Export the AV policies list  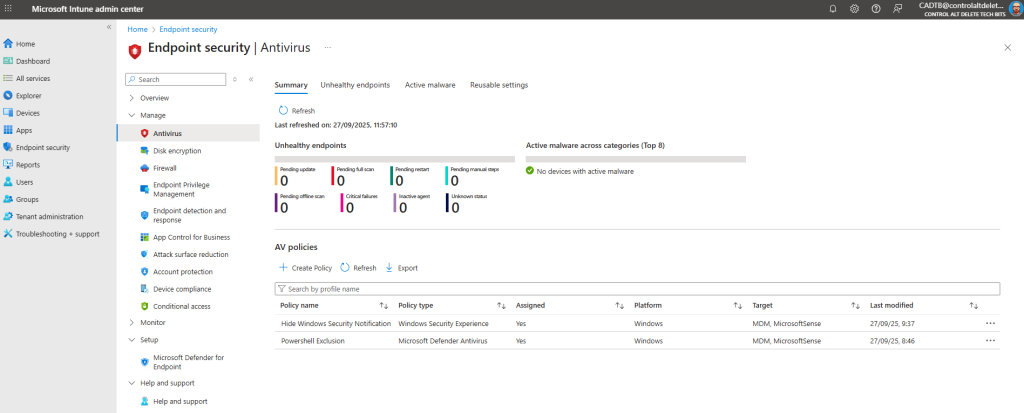(402, 268)
